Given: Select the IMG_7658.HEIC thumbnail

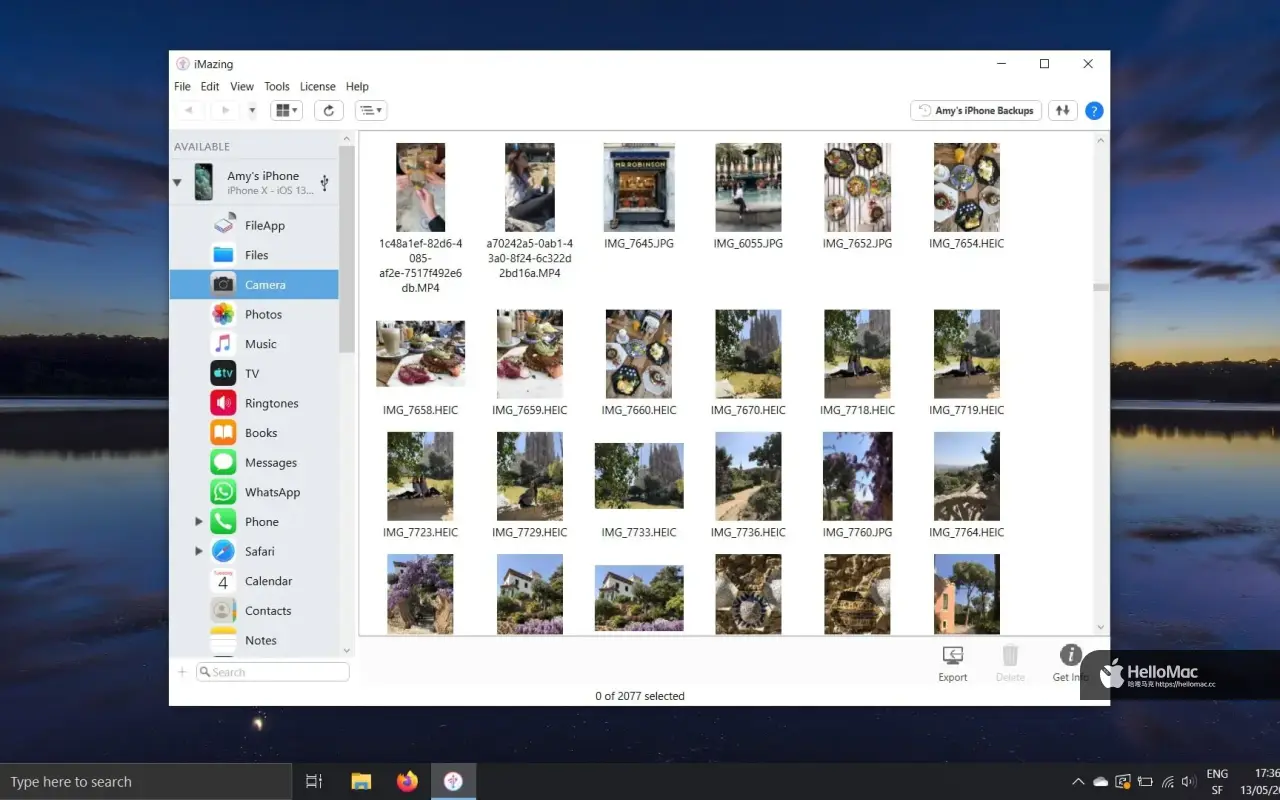Looking at the screenshot, I should (420, 354).
